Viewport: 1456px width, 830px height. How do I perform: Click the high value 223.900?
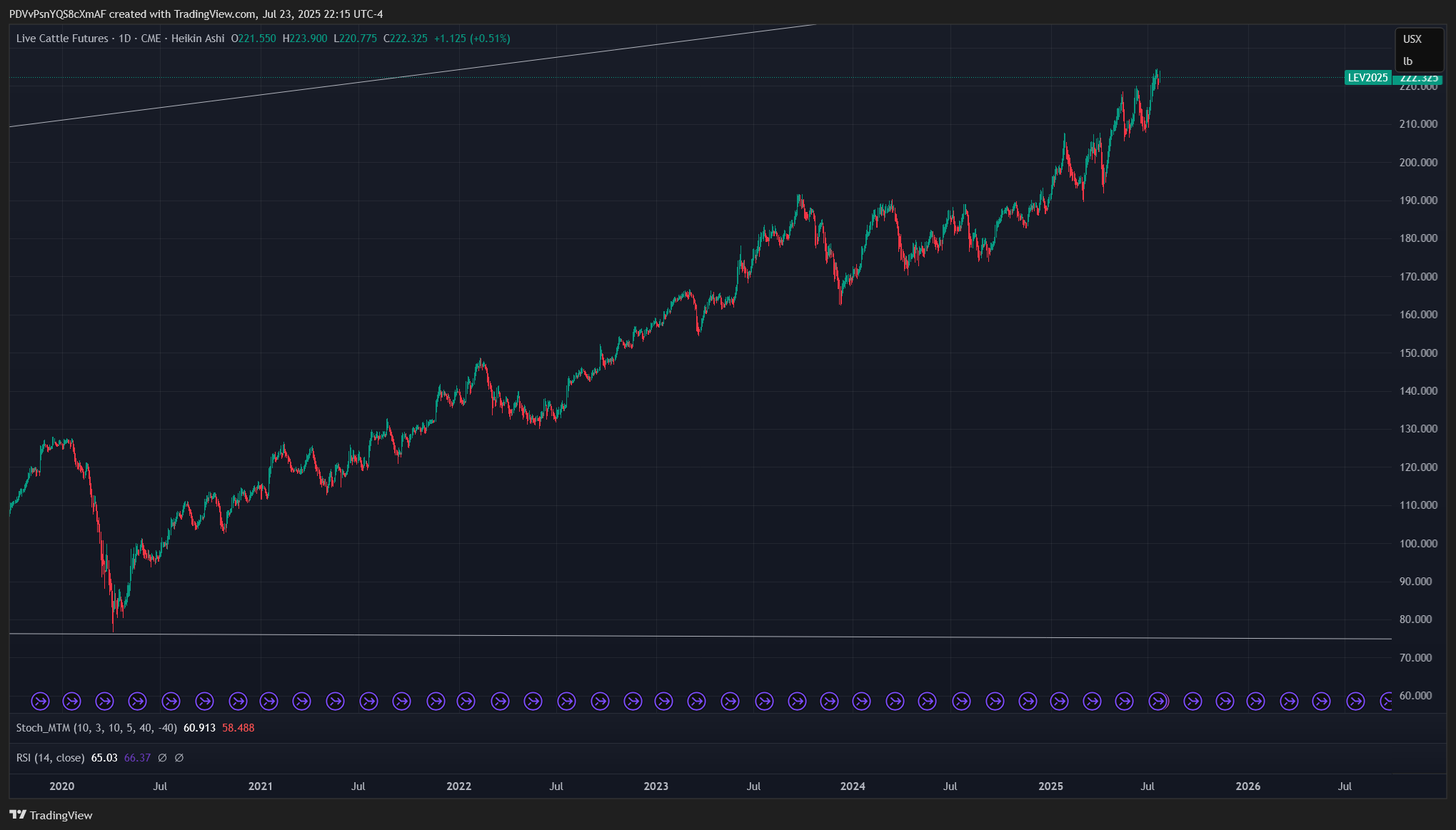[308, 39]
